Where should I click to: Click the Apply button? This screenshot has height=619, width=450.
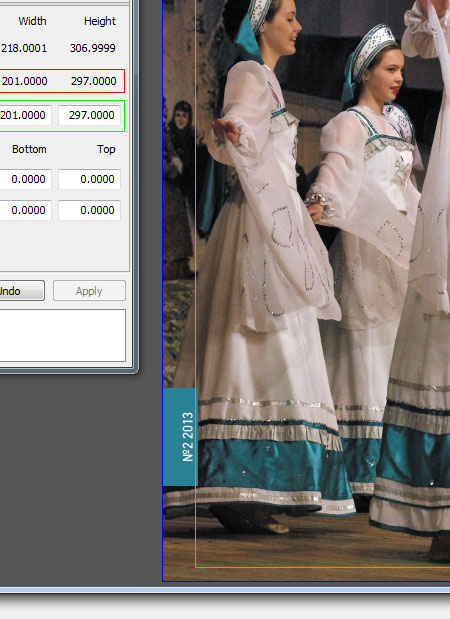click(x=89, y=291)
